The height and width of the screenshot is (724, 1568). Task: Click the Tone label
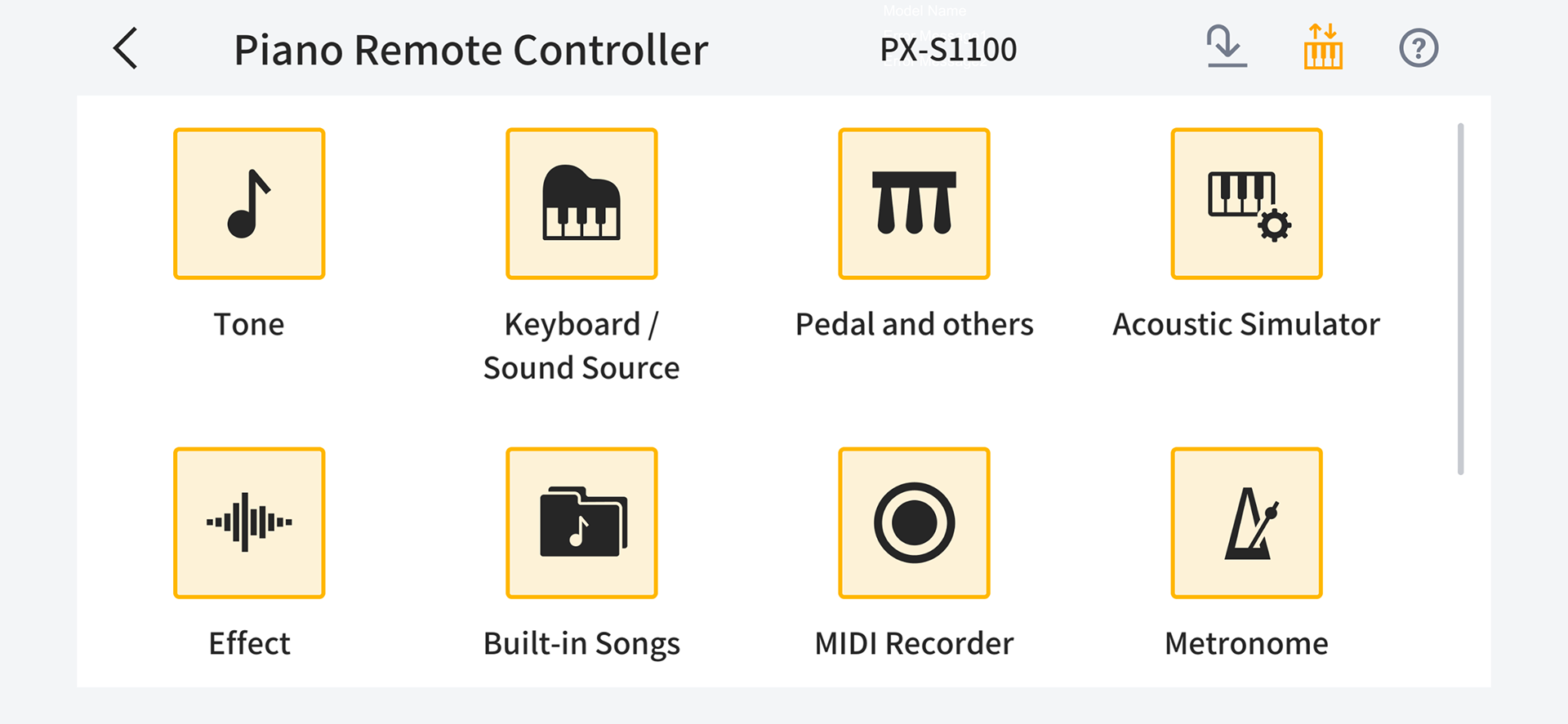249,323
